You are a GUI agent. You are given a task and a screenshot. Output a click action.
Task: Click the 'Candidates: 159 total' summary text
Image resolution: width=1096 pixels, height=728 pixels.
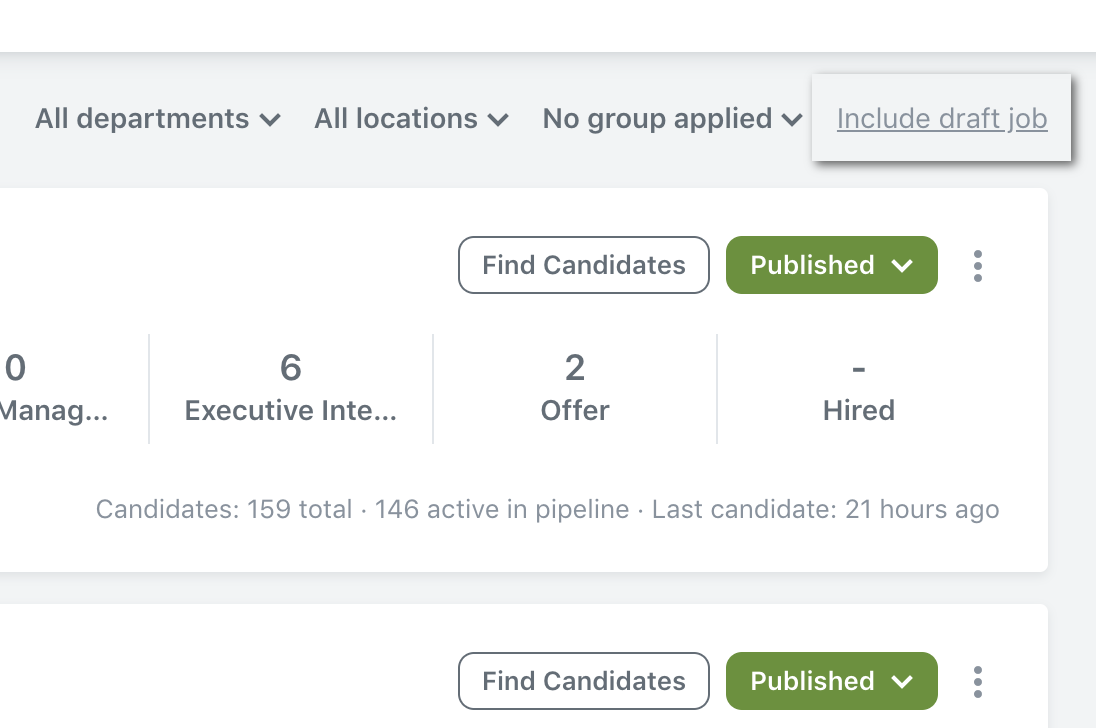point(224,509)
